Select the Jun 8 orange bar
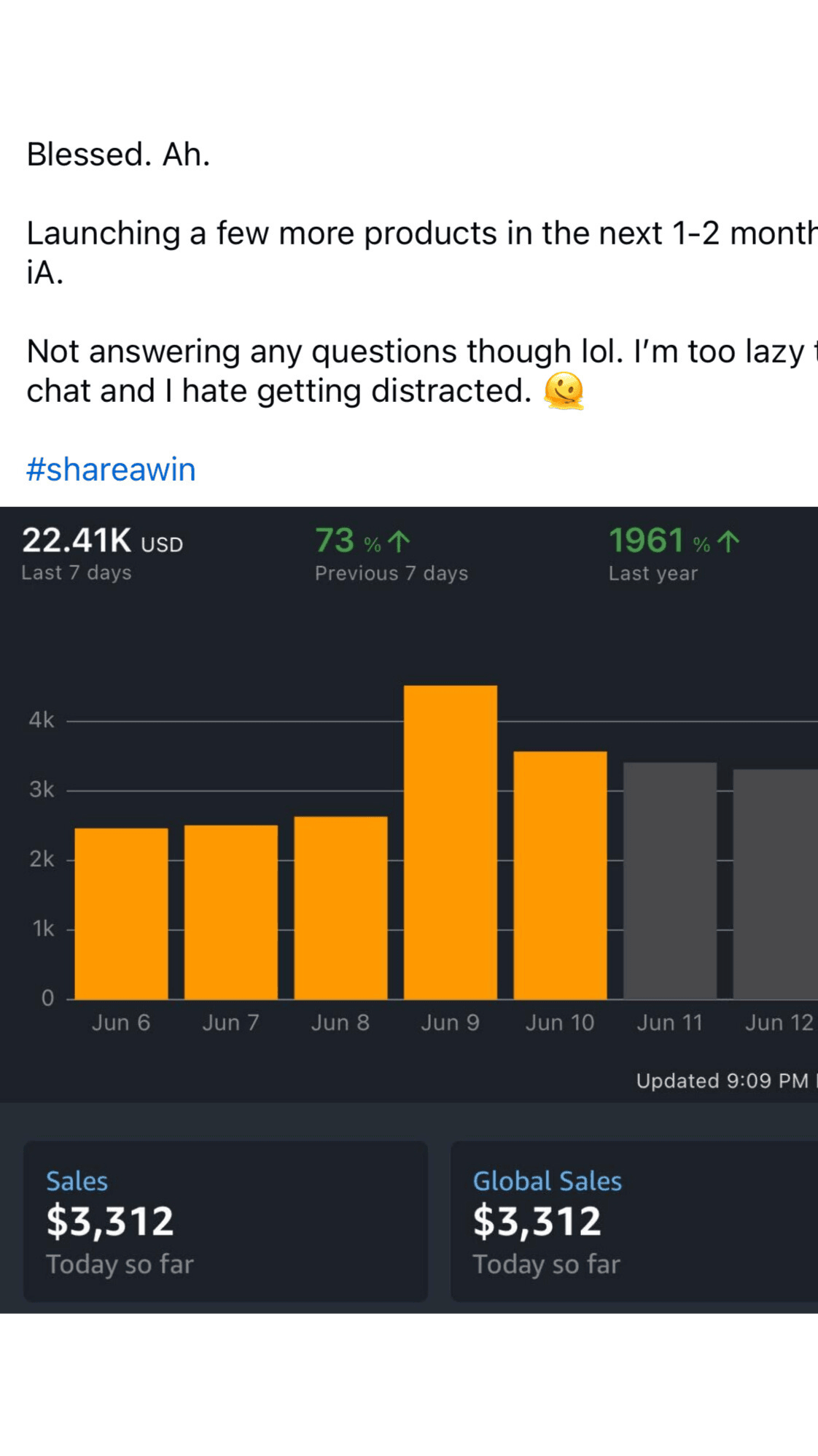This screenshot has height=1456, width=818. pos(340,907)
